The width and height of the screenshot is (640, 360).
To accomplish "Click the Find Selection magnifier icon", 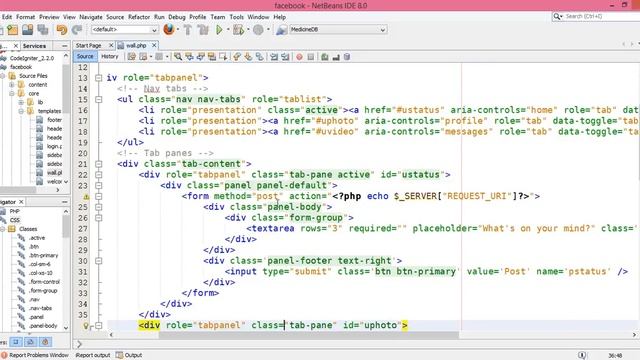I will tap(178, 57).
